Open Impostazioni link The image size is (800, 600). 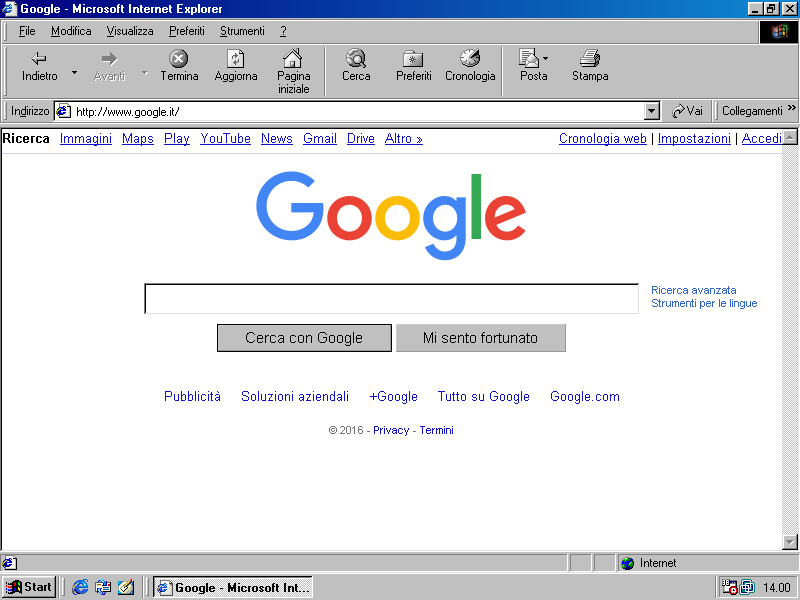(694, 139)
